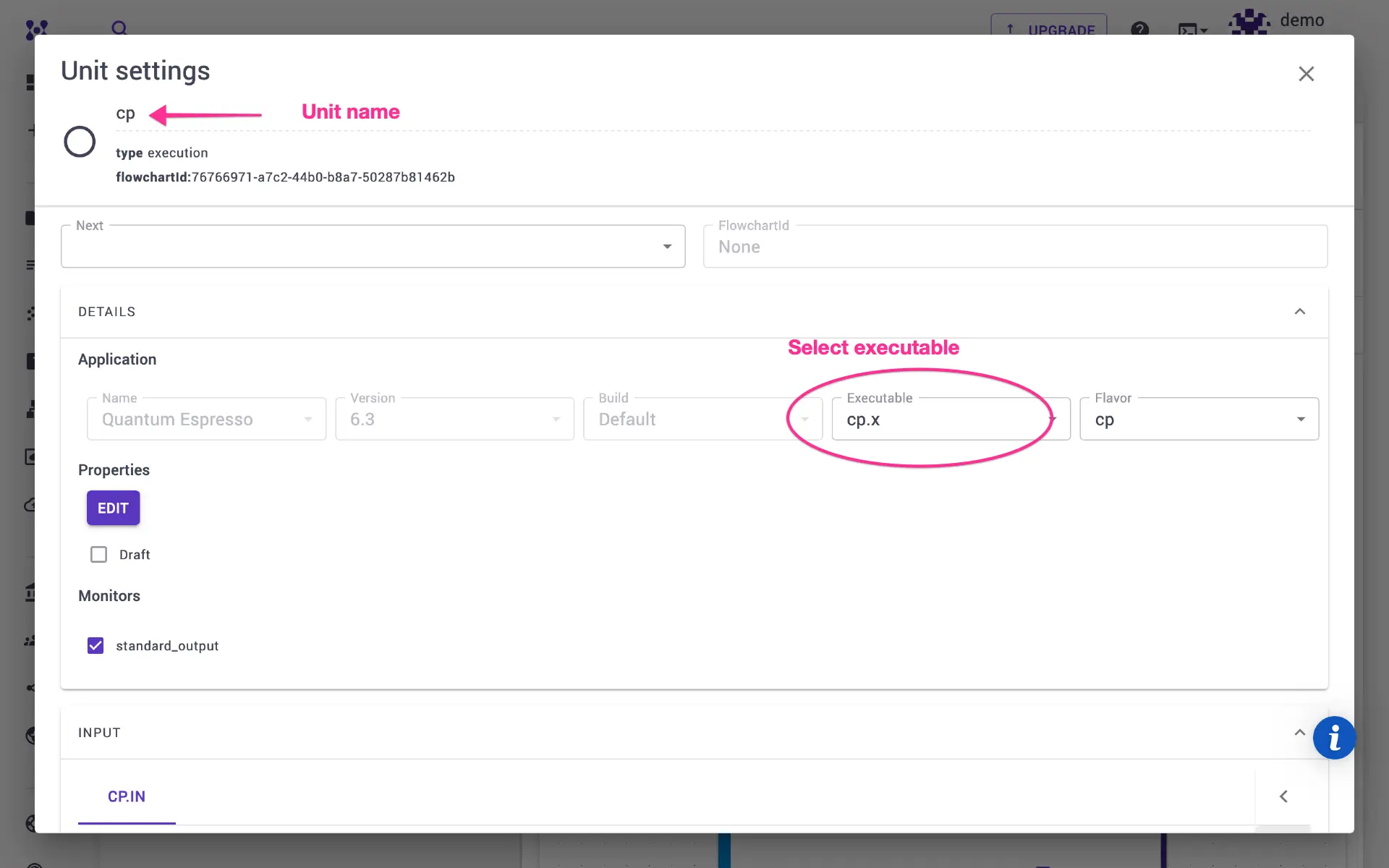Screen dimensions: 1389x868
Task: Select the unit status circle next to cp
Action: coord(80,141)
